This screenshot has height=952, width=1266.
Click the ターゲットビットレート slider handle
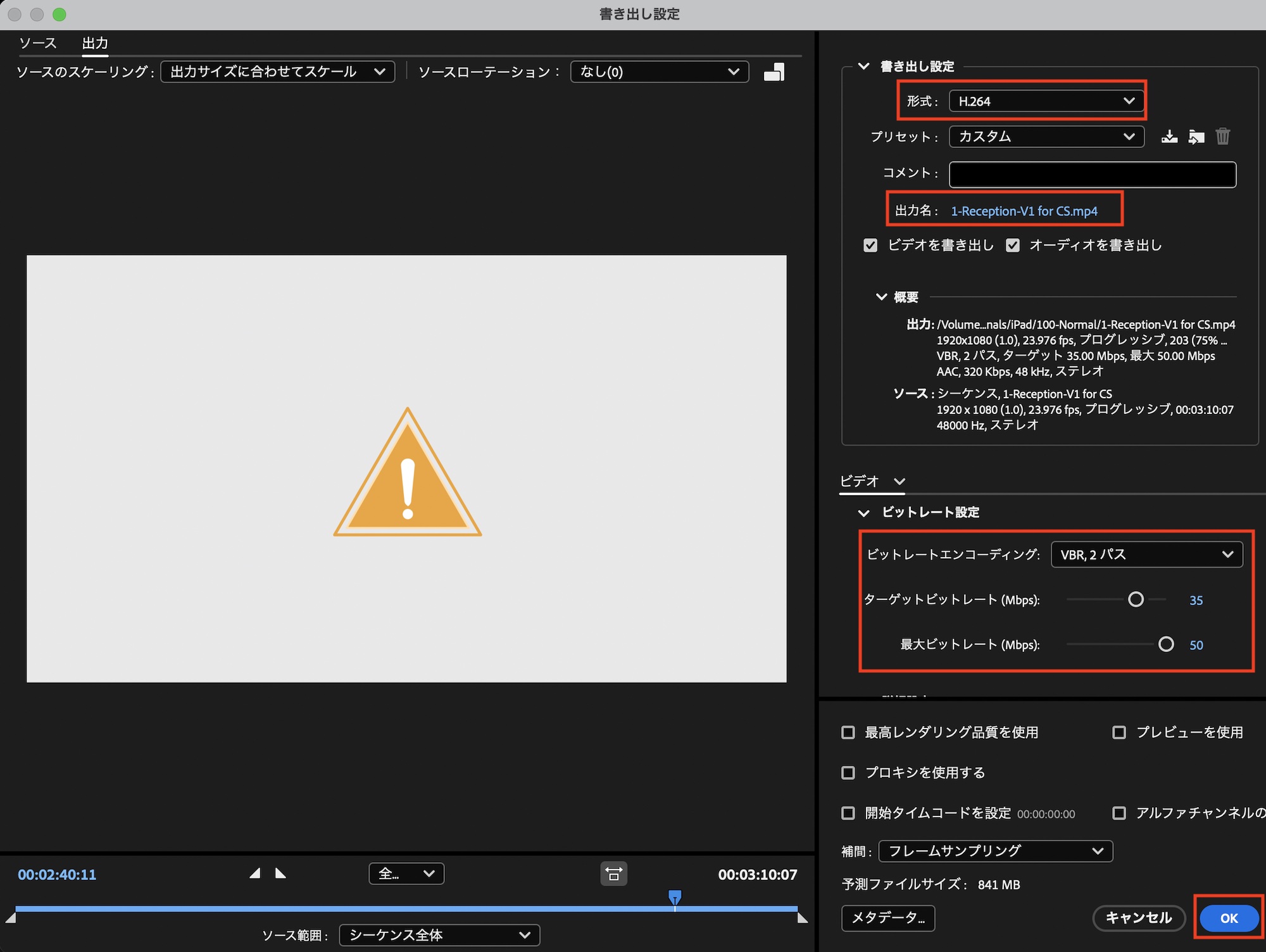(x=1136, y=599)
